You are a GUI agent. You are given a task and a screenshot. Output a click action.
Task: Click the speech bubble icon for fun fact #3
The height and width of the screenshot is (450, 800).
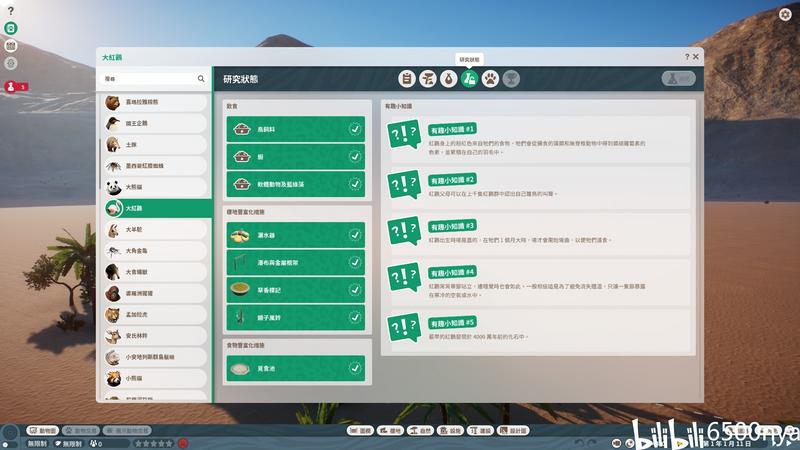tap(404, 231)
